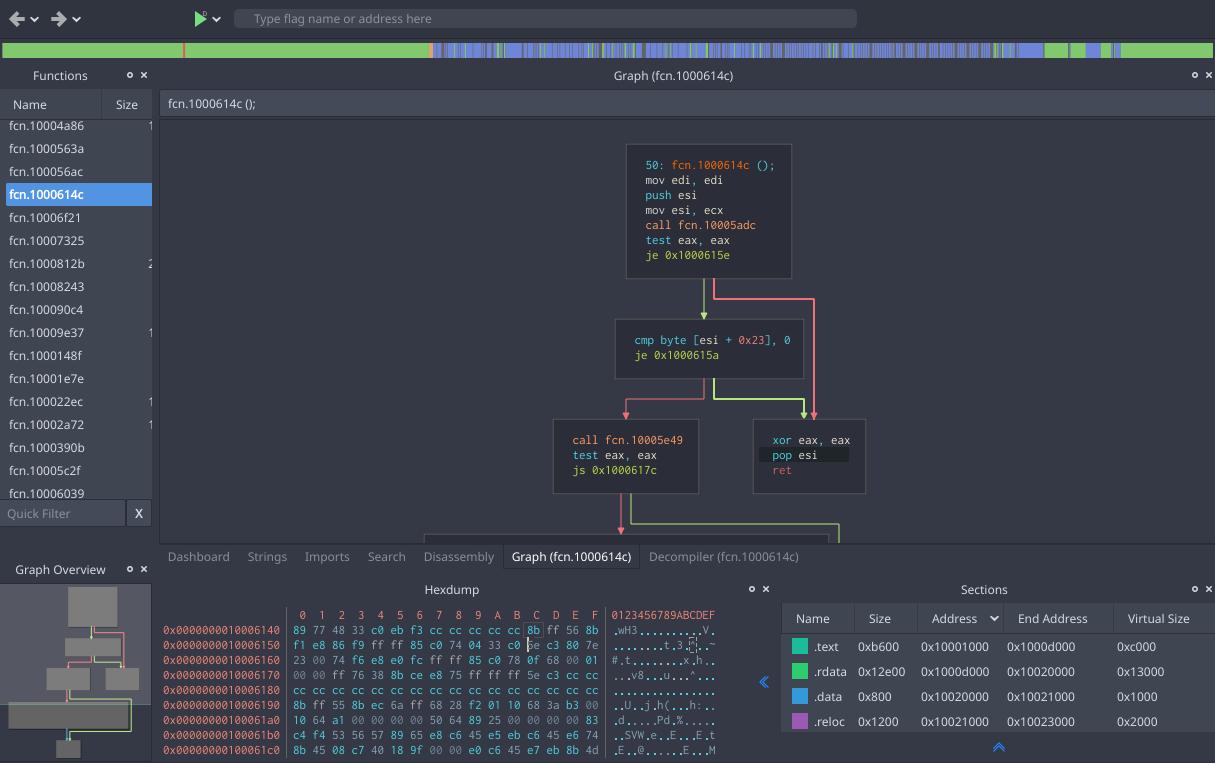Click the double up chevron below Sections

coord(998,747)
